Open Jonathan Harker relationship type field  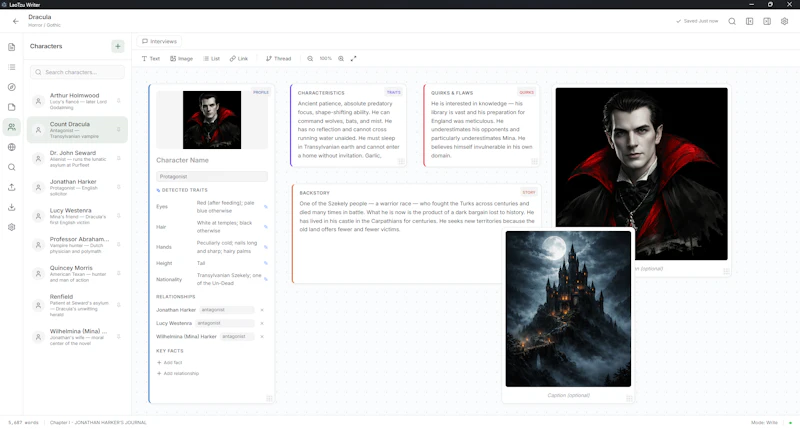227,310
